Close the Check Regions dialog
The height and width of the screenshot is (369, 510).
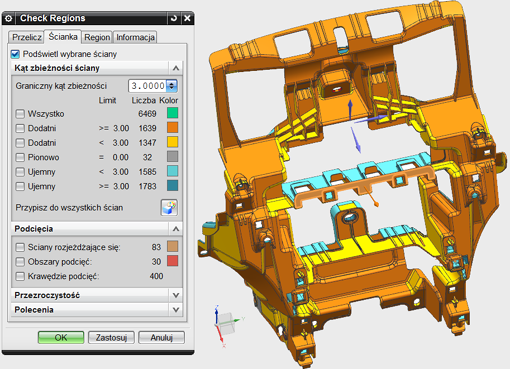tap(187, 18)
